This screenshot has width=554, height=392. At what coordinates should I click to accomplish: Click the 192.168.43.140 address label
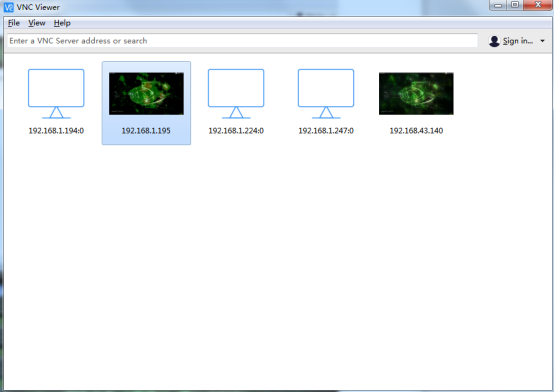pos(416,131)
